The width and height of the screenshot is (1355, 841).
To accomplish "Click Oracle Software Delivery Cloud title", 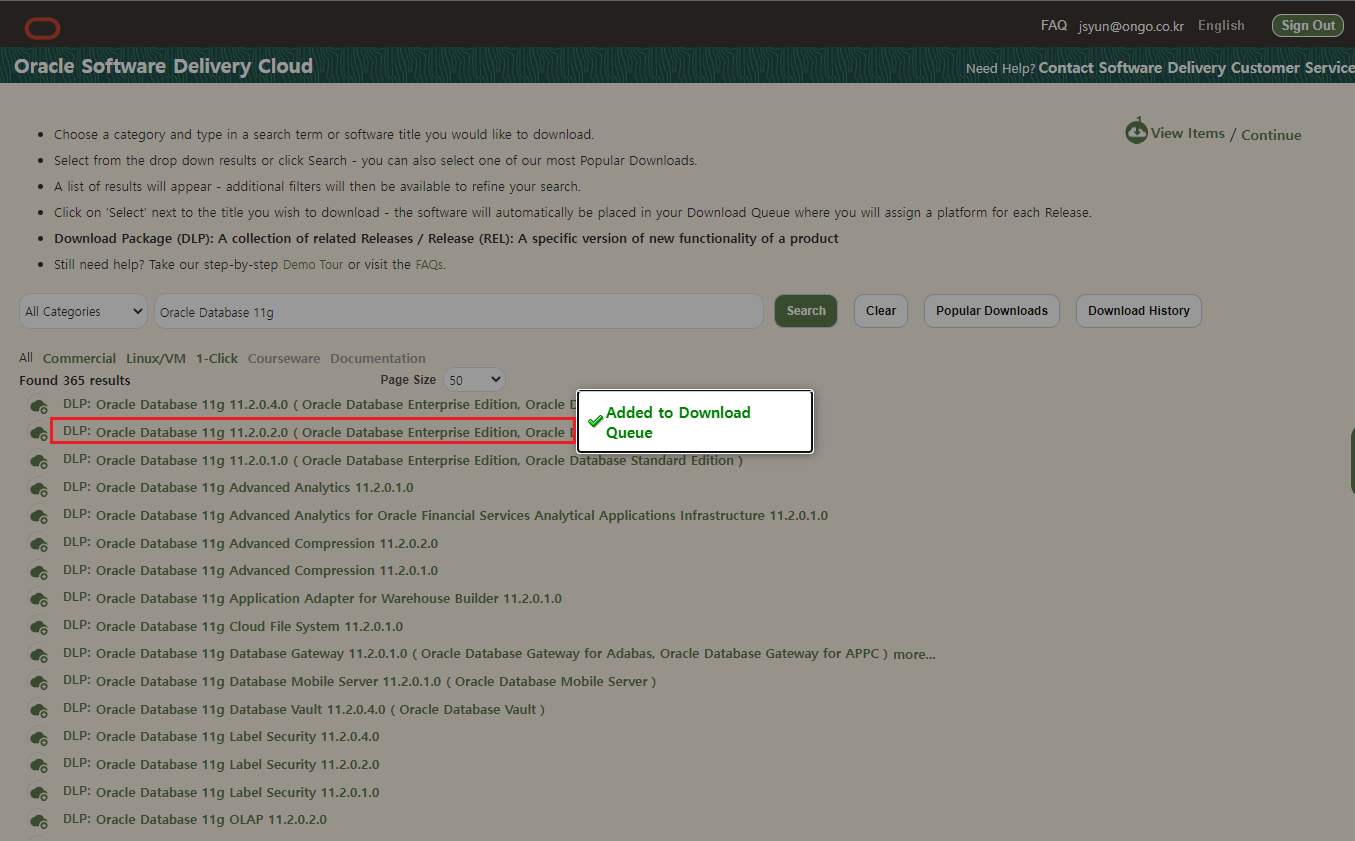I will point(164,67).
